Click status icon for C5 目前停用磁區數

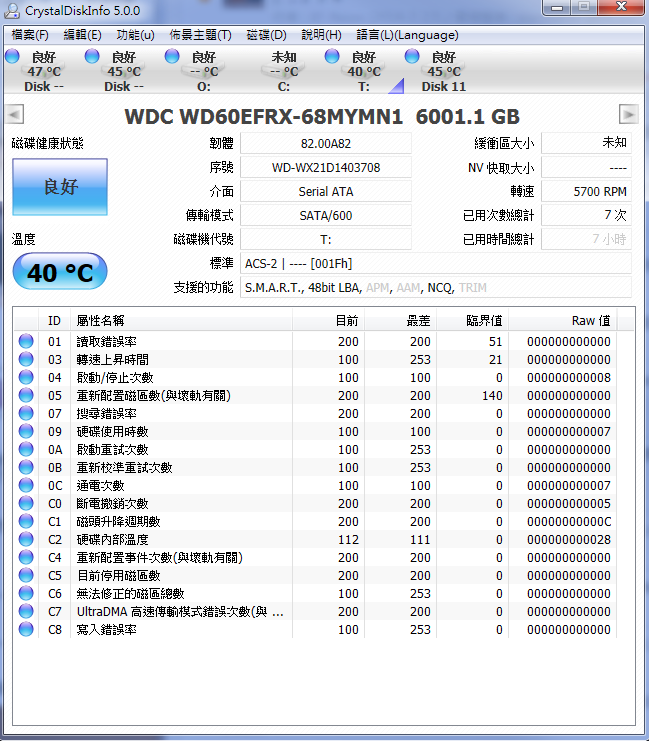(x=26, y=575)
